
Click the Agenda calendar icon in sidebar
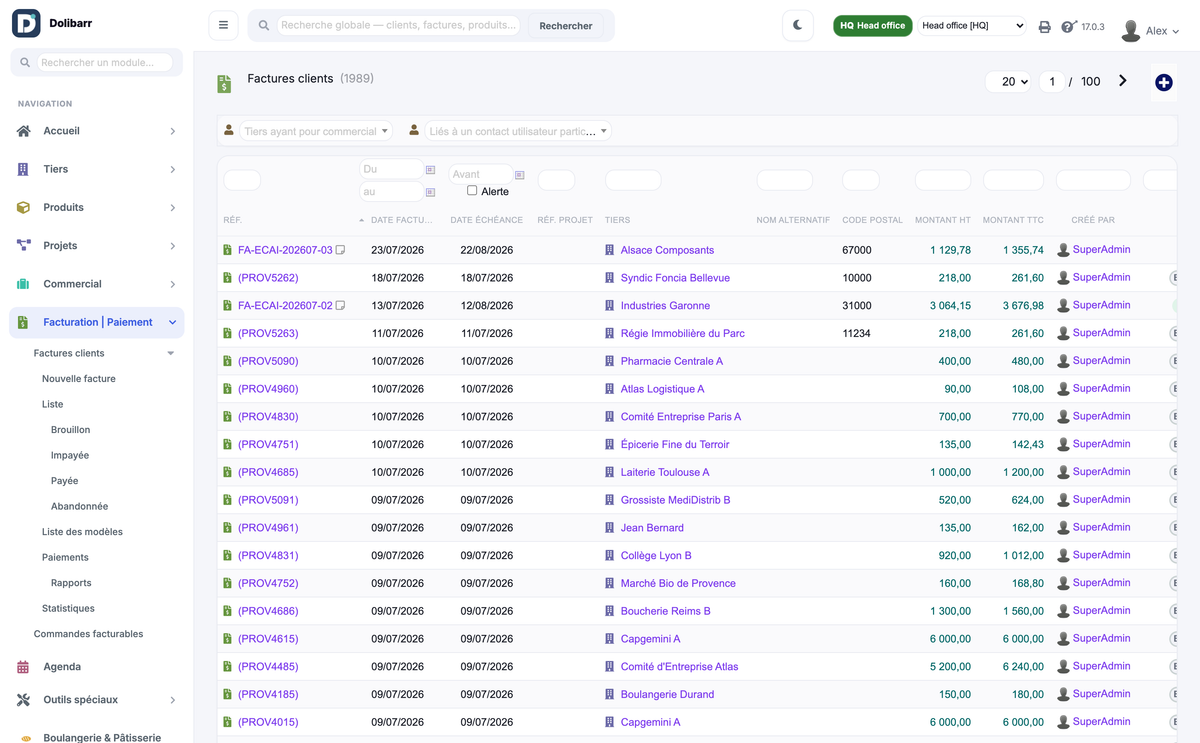23,667
